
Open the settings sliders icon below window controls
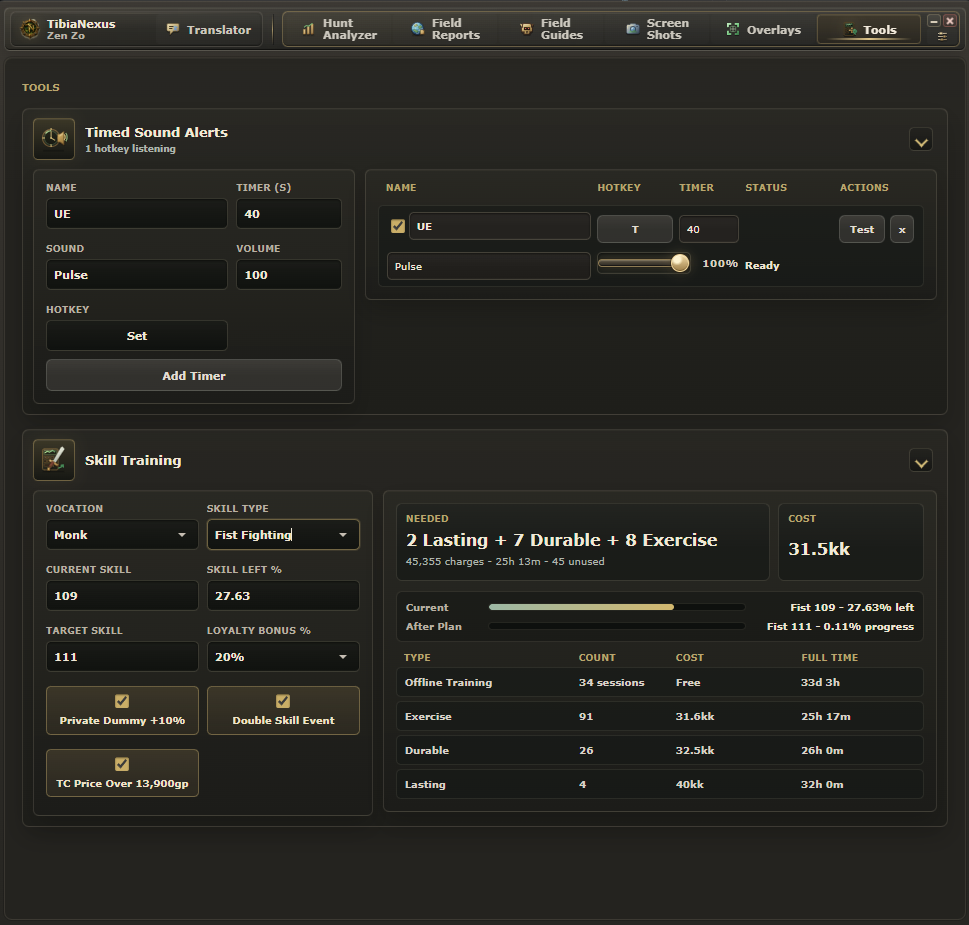(942, 36)
